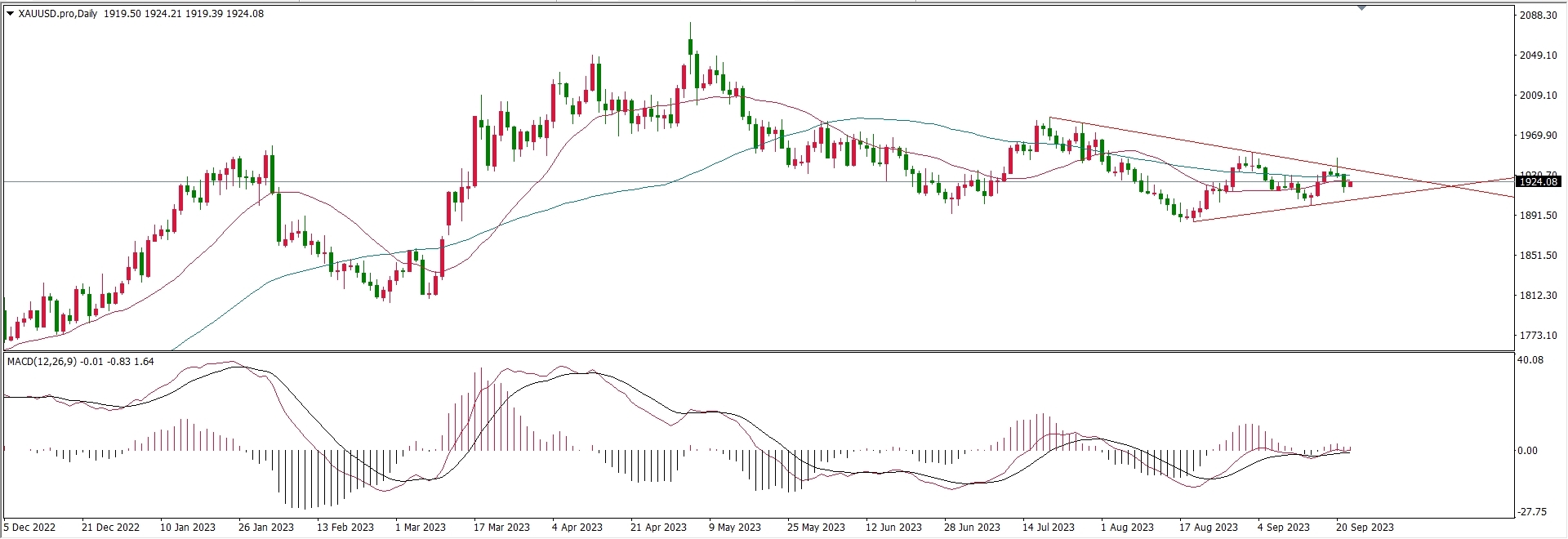
Task: Click the current price label 1924.08
Action: 1537,182
